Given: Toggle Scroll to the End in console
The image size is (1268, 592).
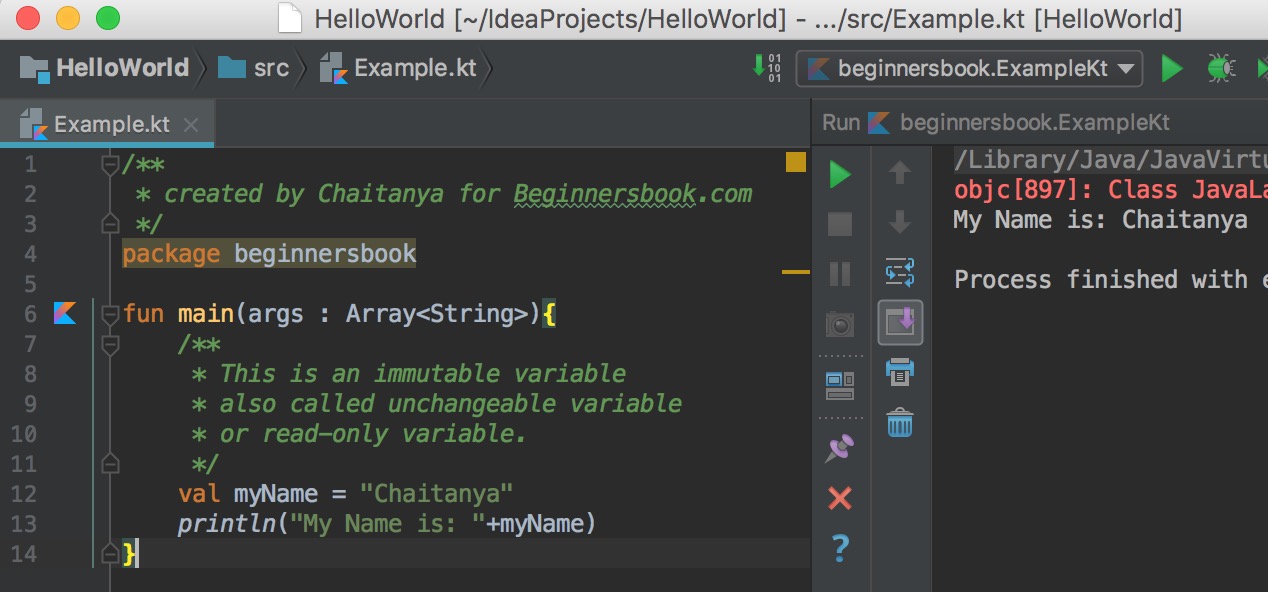Looking at the screenshot, I should pos(900,322).
